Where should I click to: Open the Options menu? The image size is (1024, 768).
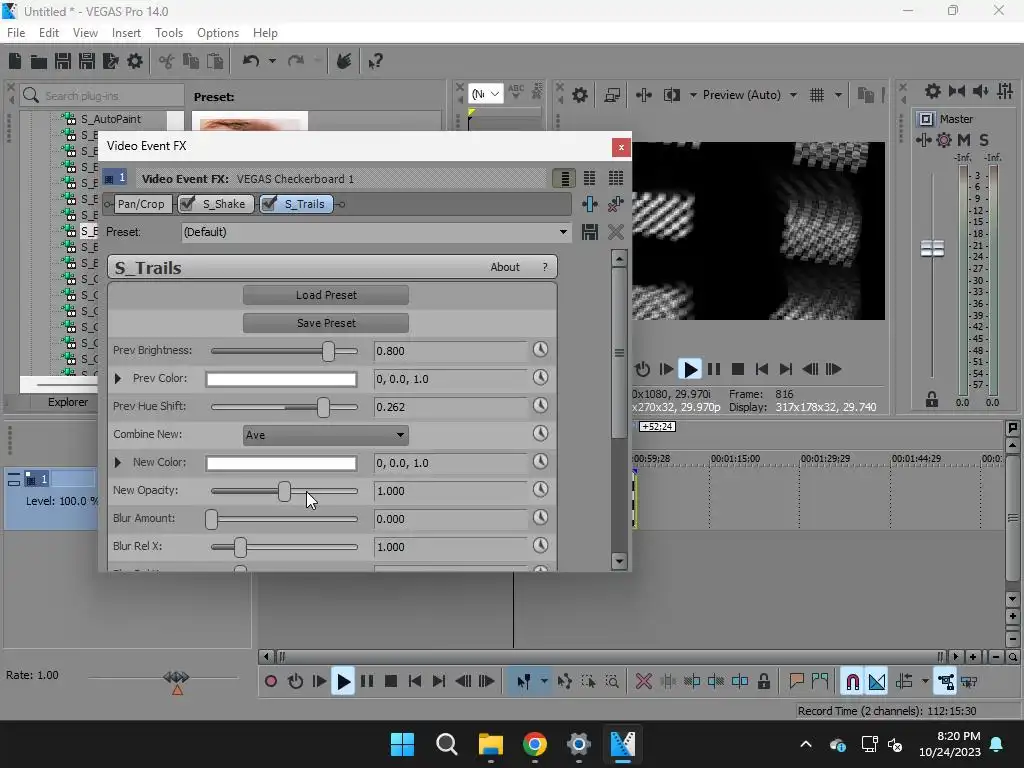[x=217, y=33]
